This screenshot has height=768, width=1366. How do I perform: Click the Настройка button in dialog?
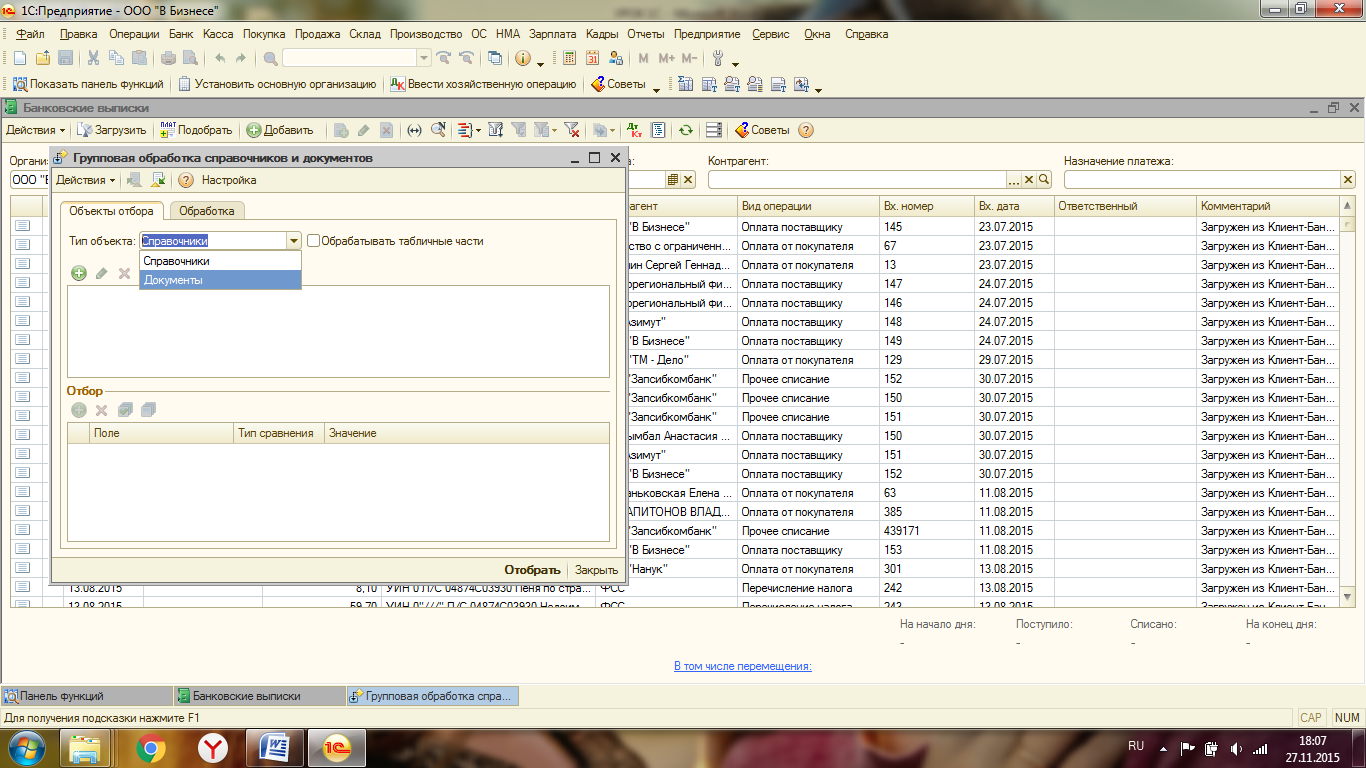point(229,180)
